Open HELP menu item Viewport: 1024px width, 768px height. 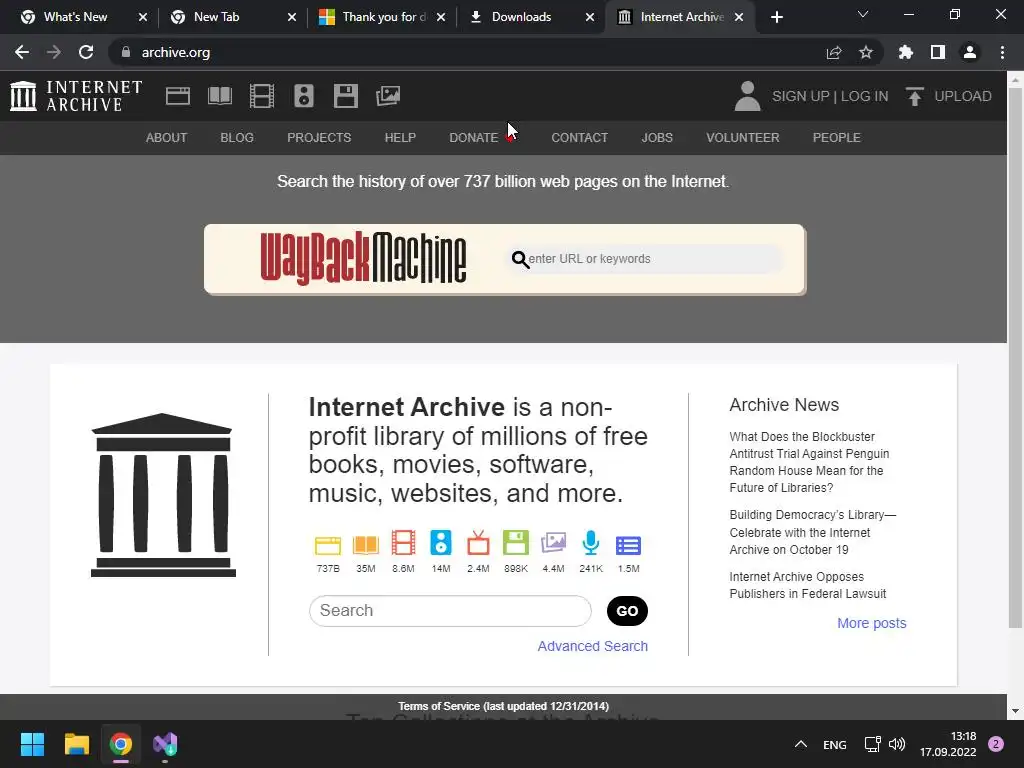coord(400,138)
